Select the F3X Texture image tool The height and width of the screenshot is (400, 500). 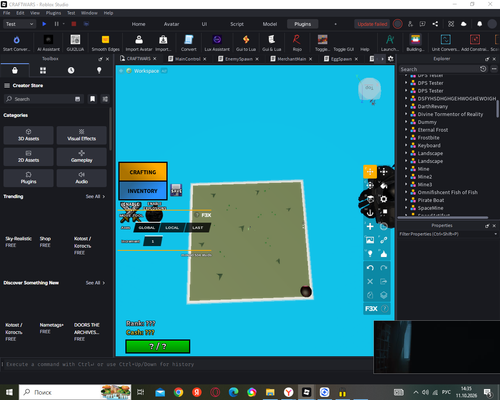370,240
